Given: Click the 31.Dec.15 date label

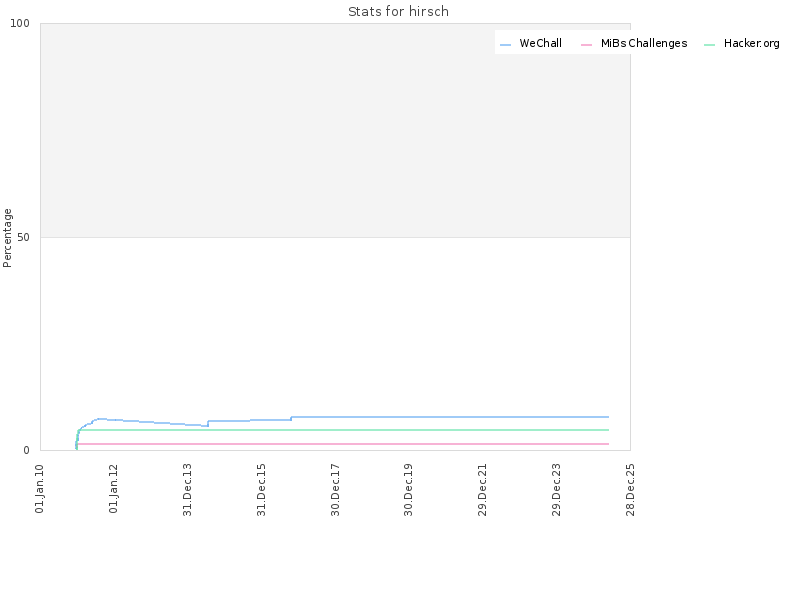Looking at the screenshot, I should pos(261,489).
